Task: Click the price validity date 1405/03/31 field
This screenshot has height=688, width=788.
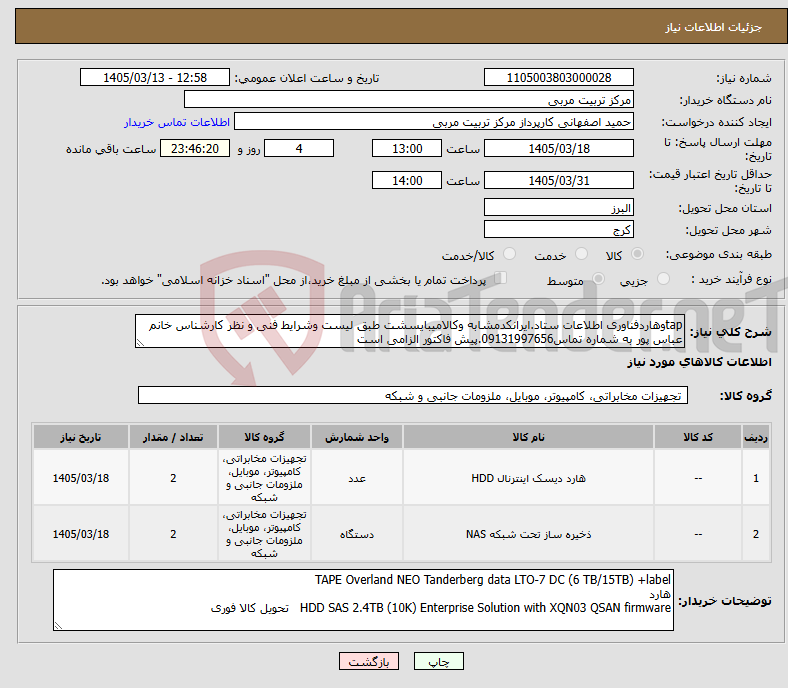Action: point(559,180)
